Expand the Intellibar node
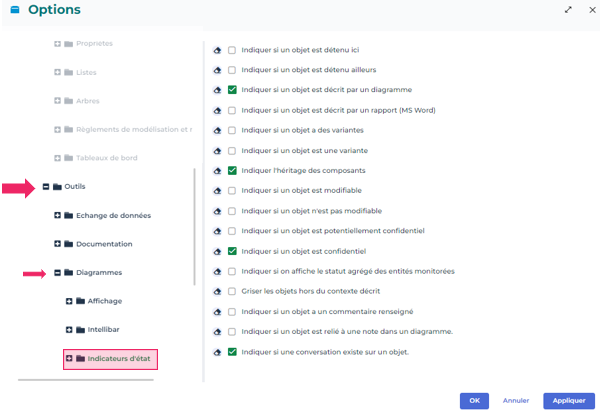This screenshot has width=600, height=411. (69, 329)
